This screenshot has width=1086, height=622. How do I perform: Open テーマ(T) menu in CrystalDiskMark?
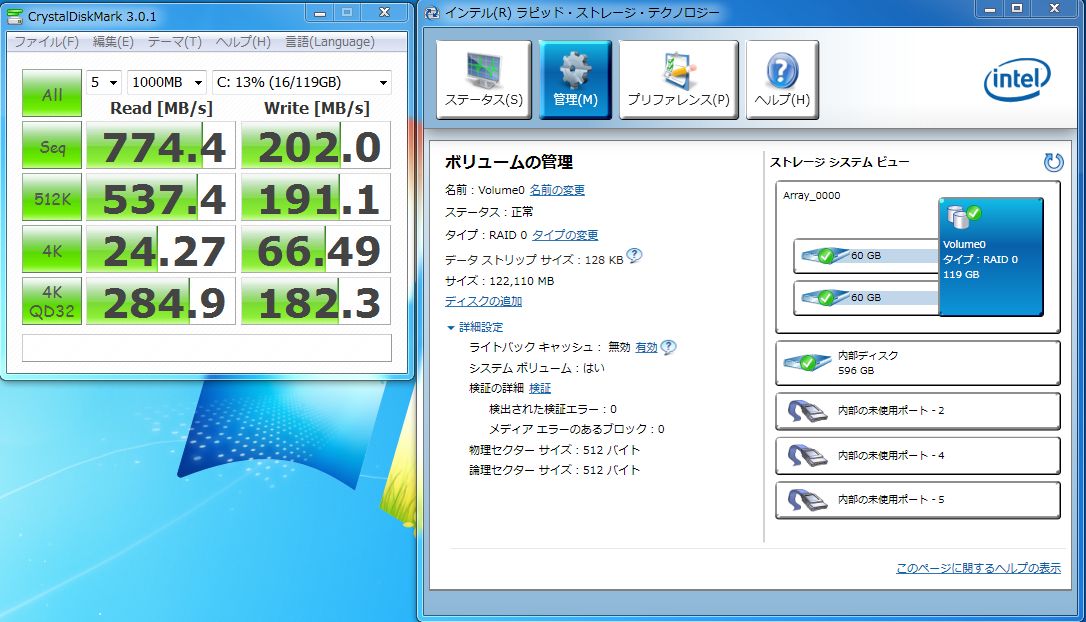pyautogui.click(x=175, y=42)
